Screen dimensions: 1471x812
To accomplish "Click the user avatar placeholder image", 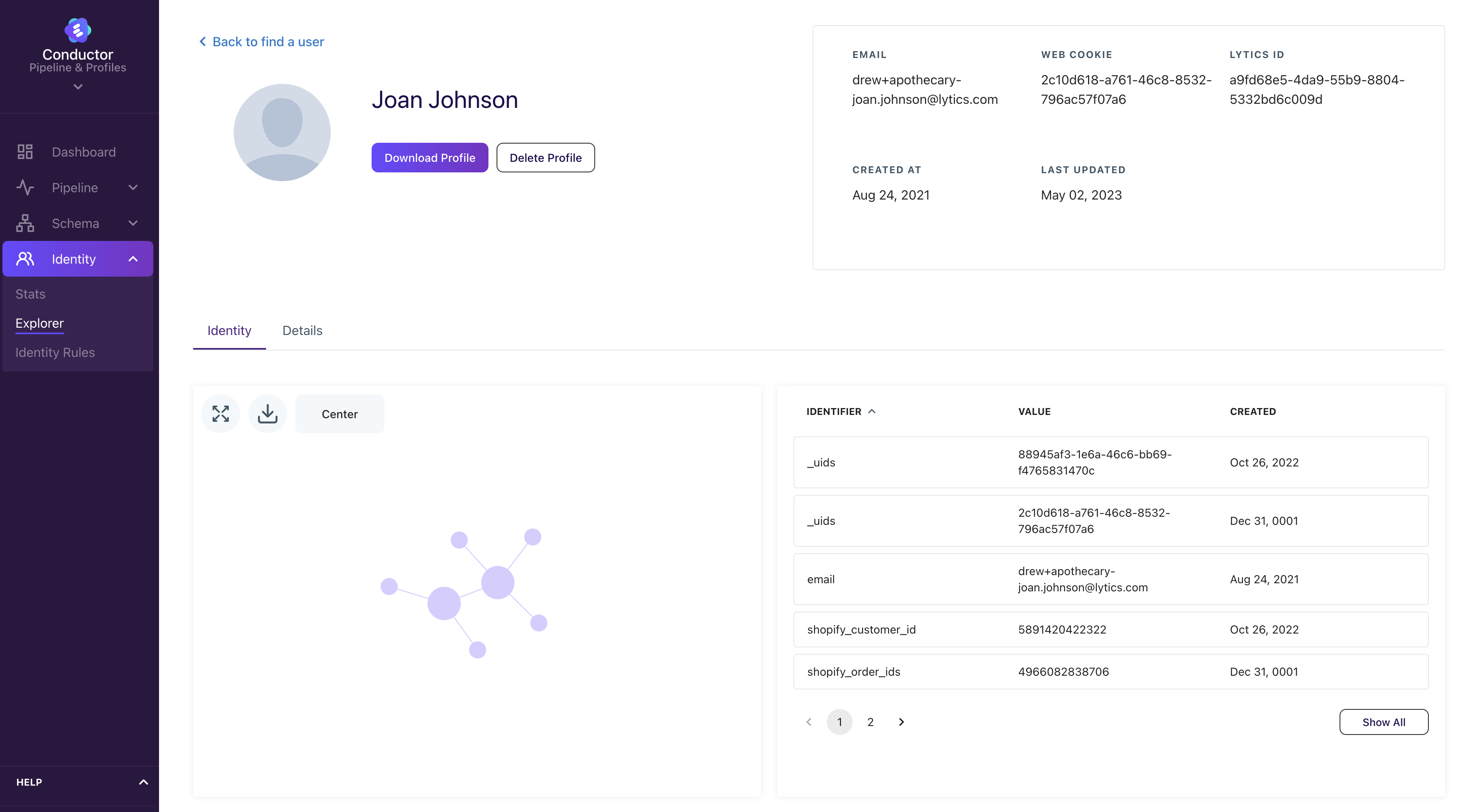I will pos(282,133).
